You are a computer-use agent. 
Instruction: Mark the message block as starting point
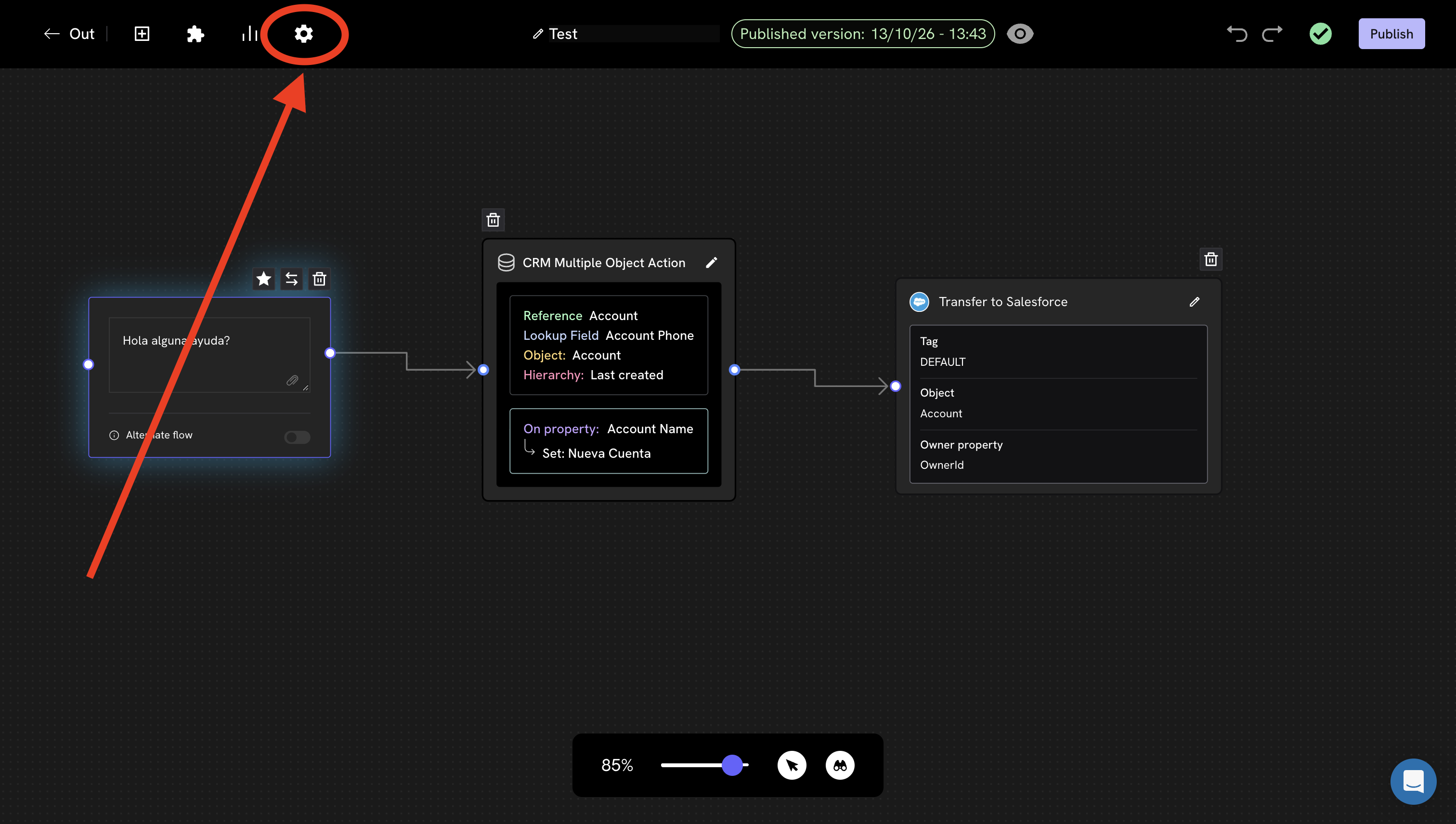(x=264, y=279)
